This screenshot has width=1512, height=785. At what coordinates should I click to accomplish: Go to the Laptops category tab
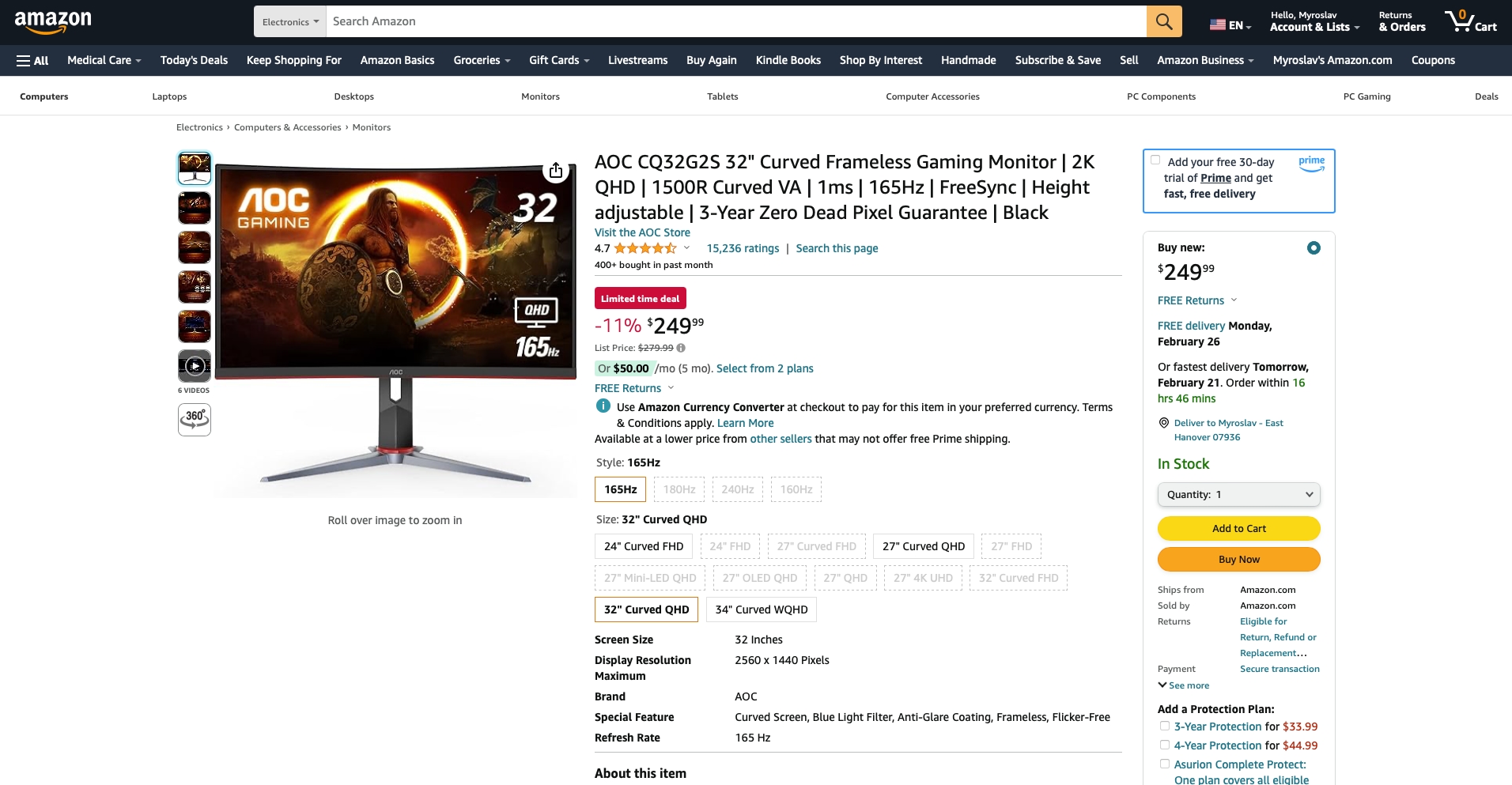point(169,96)
